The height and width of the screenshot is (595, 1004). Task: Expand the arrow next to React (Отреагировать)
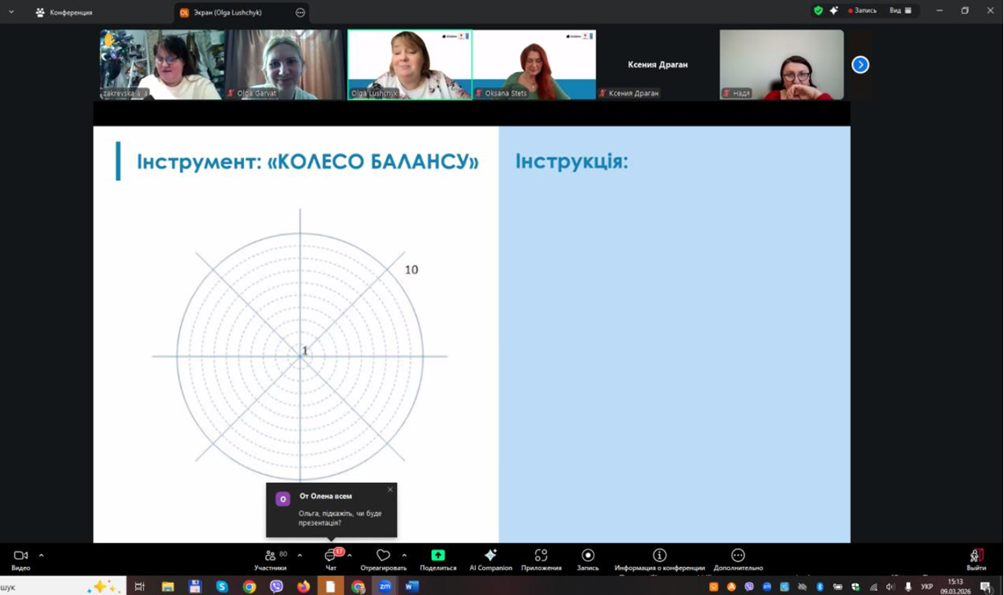pyautogui.click(x=404, y=555)
